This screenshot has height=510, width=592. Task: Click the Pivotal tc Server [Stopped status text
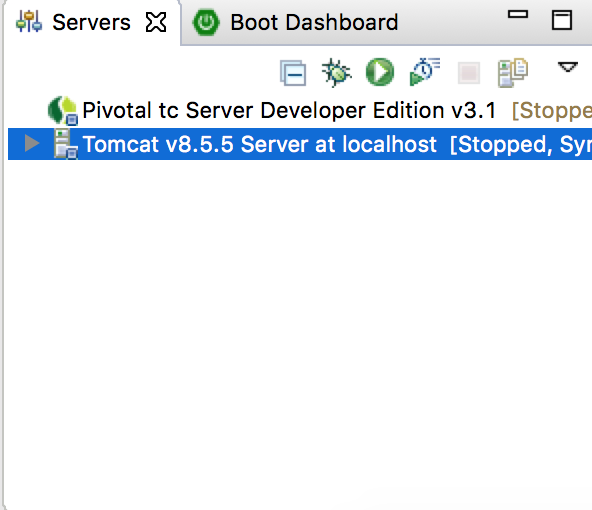552,111
